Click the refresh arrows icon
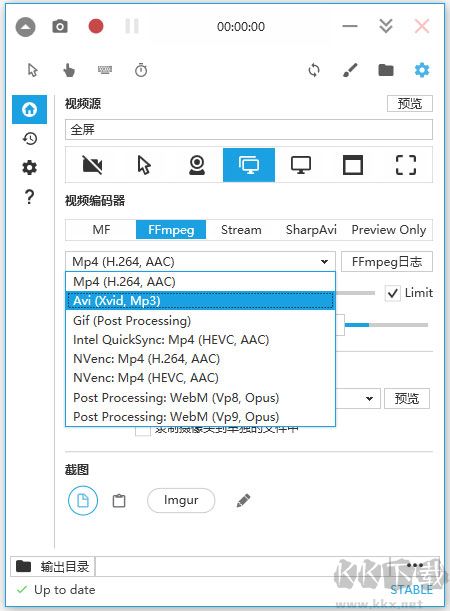The image size is (450, 611). (x=314, y=71)
